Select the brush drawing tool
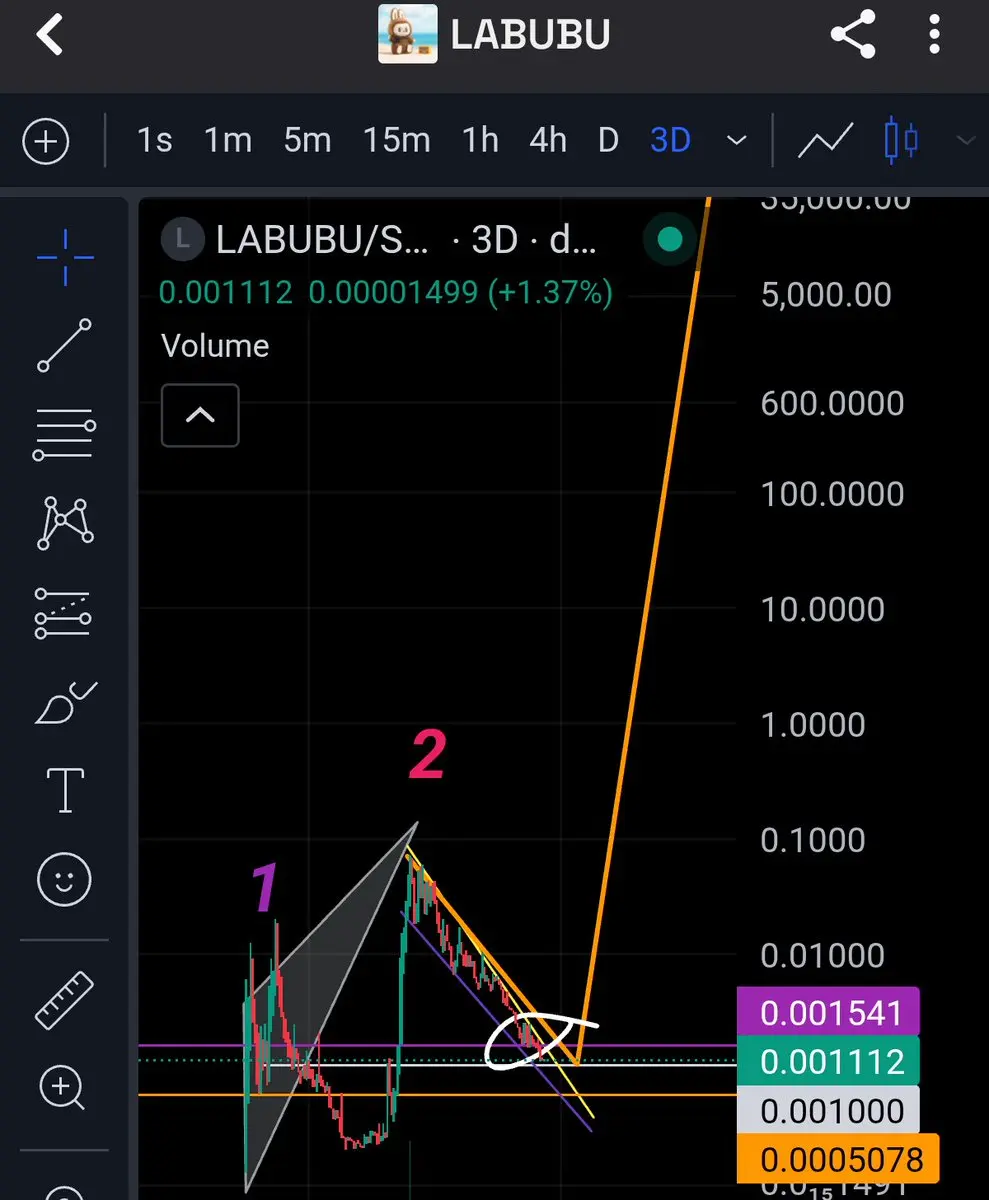Viewport: 989px width, 1200px height. pyautogui.click(x=65, y=702)
